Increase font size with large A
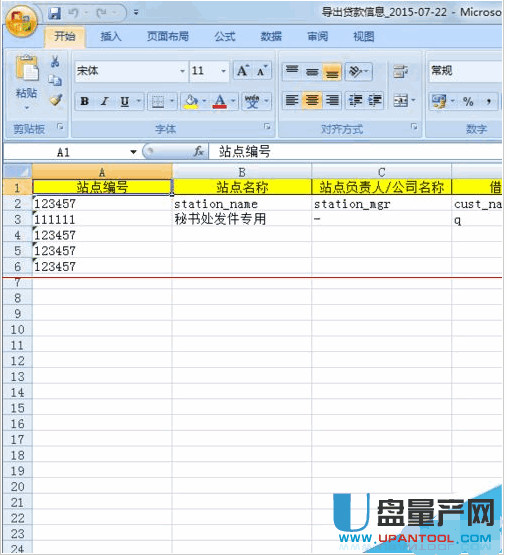The width and height of the screenshot is (507, 555). (243, 71)
